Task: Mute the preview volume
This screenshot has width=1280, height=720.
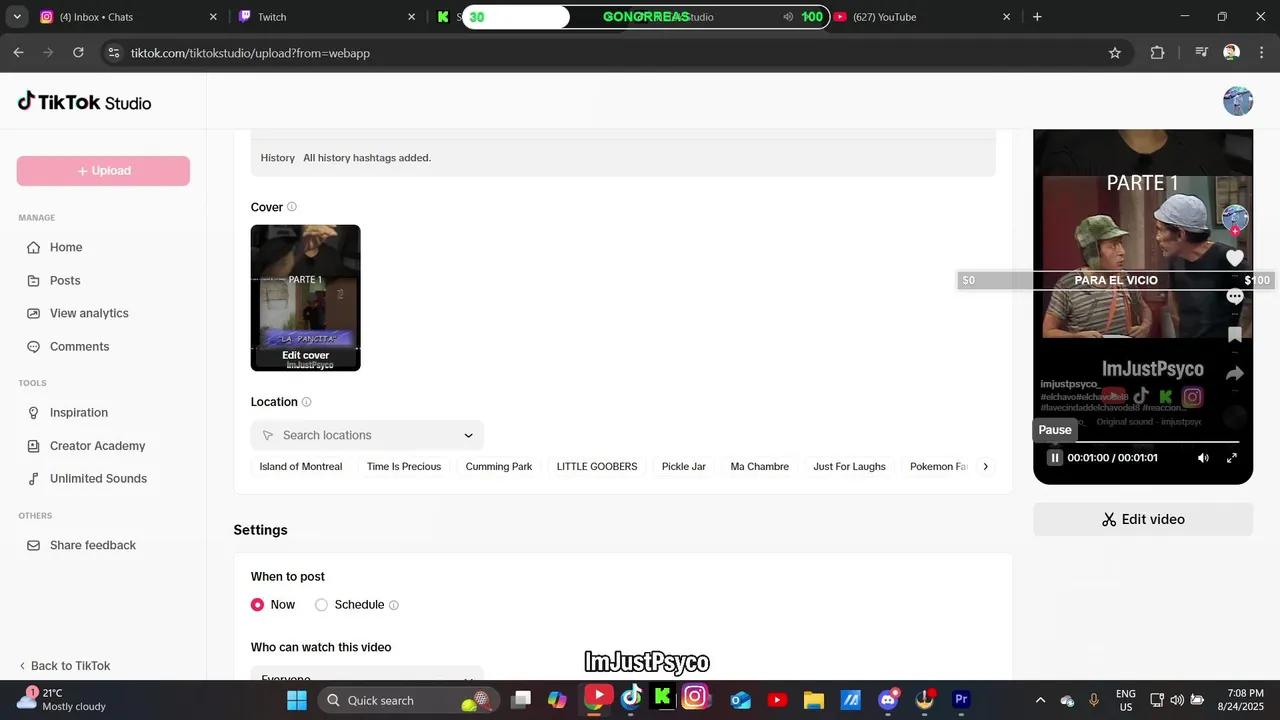Action: click(x=1203, y=458)
